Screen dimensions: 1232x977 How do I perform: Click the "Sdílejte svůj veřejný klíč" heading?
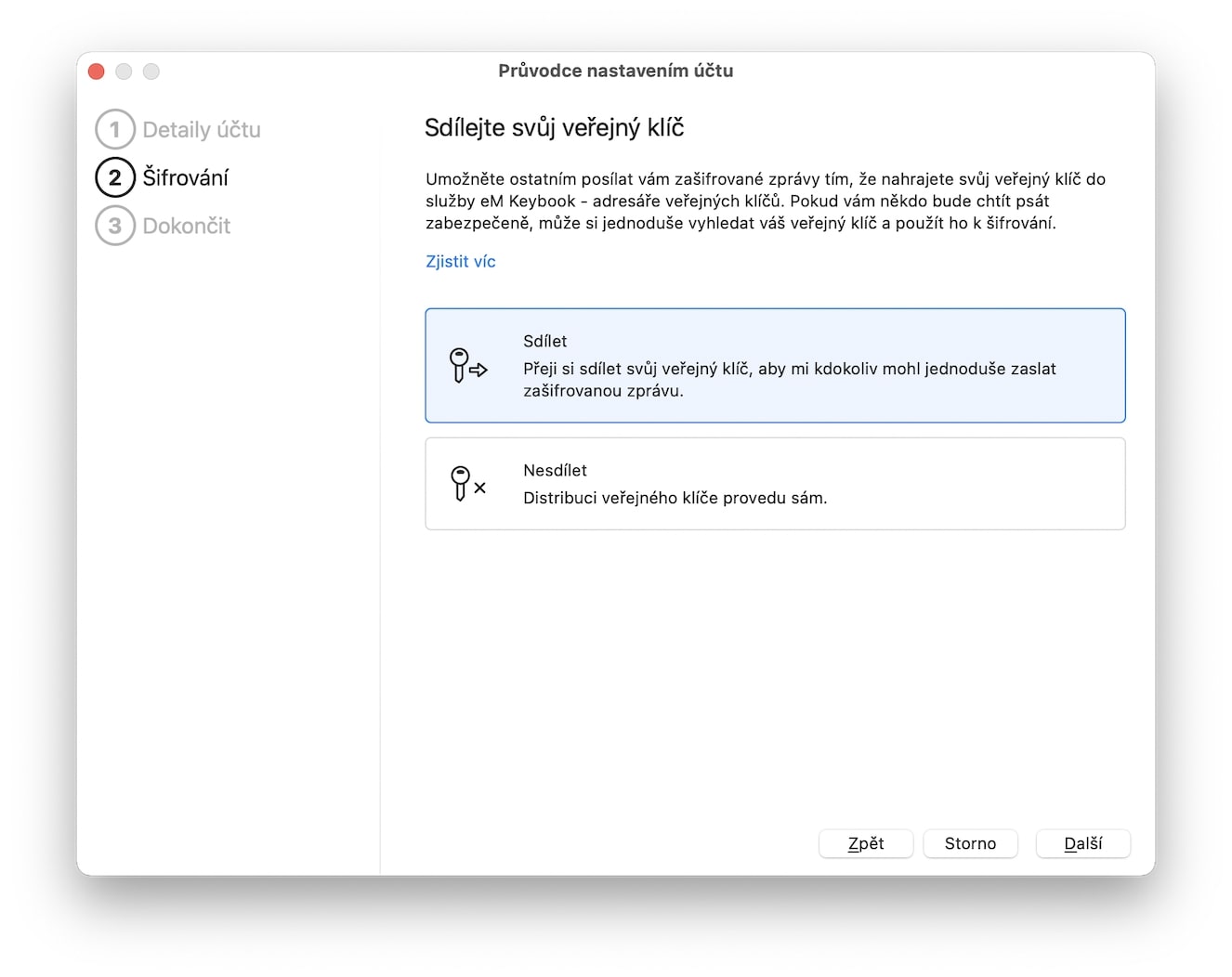[554, 128]
